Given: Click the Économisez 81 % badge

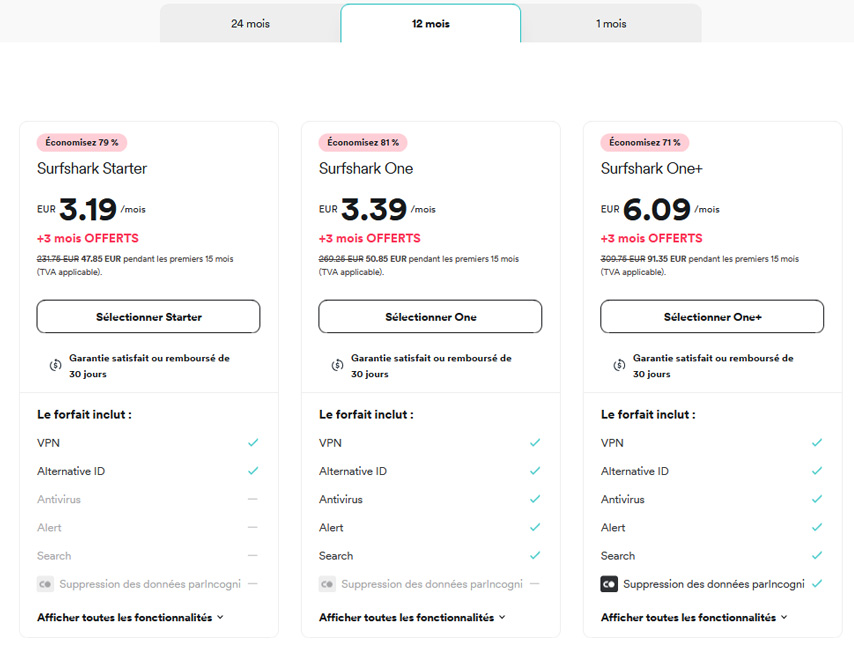Looking at the screenshot, I should click(363, 143).
